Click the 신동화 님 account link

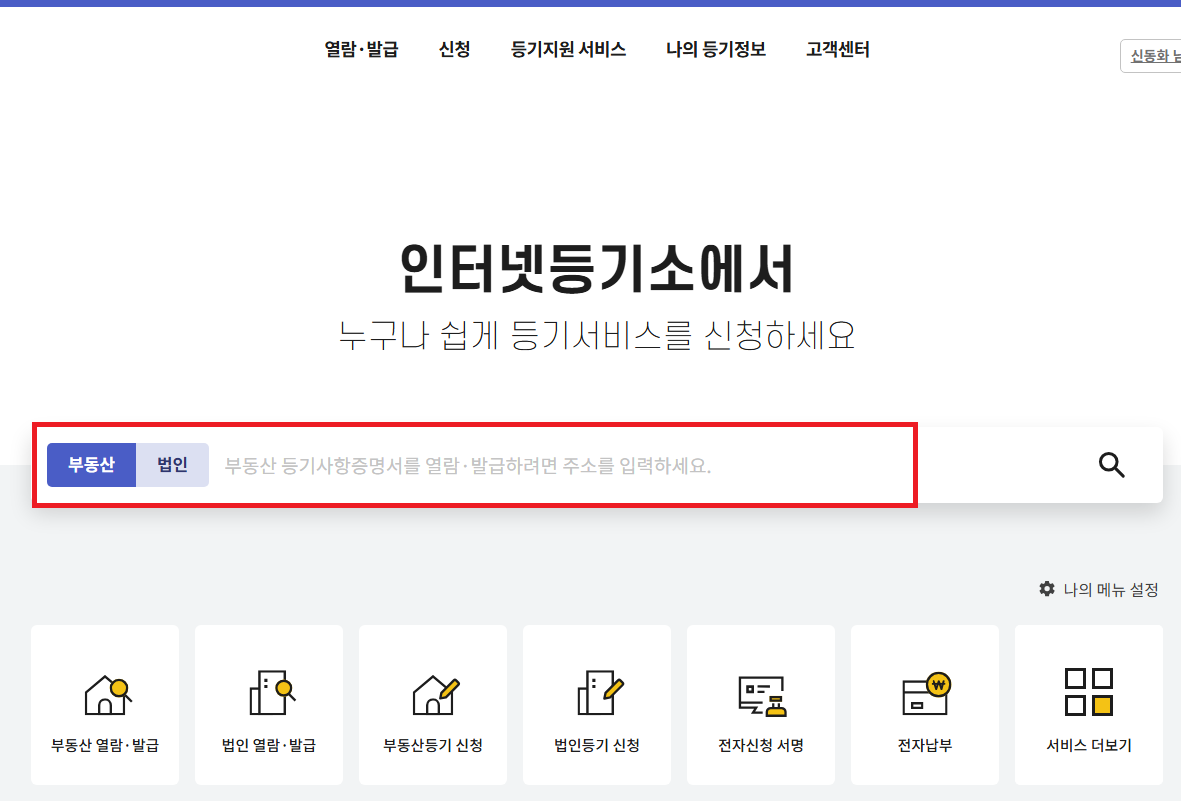(1154, 56)
